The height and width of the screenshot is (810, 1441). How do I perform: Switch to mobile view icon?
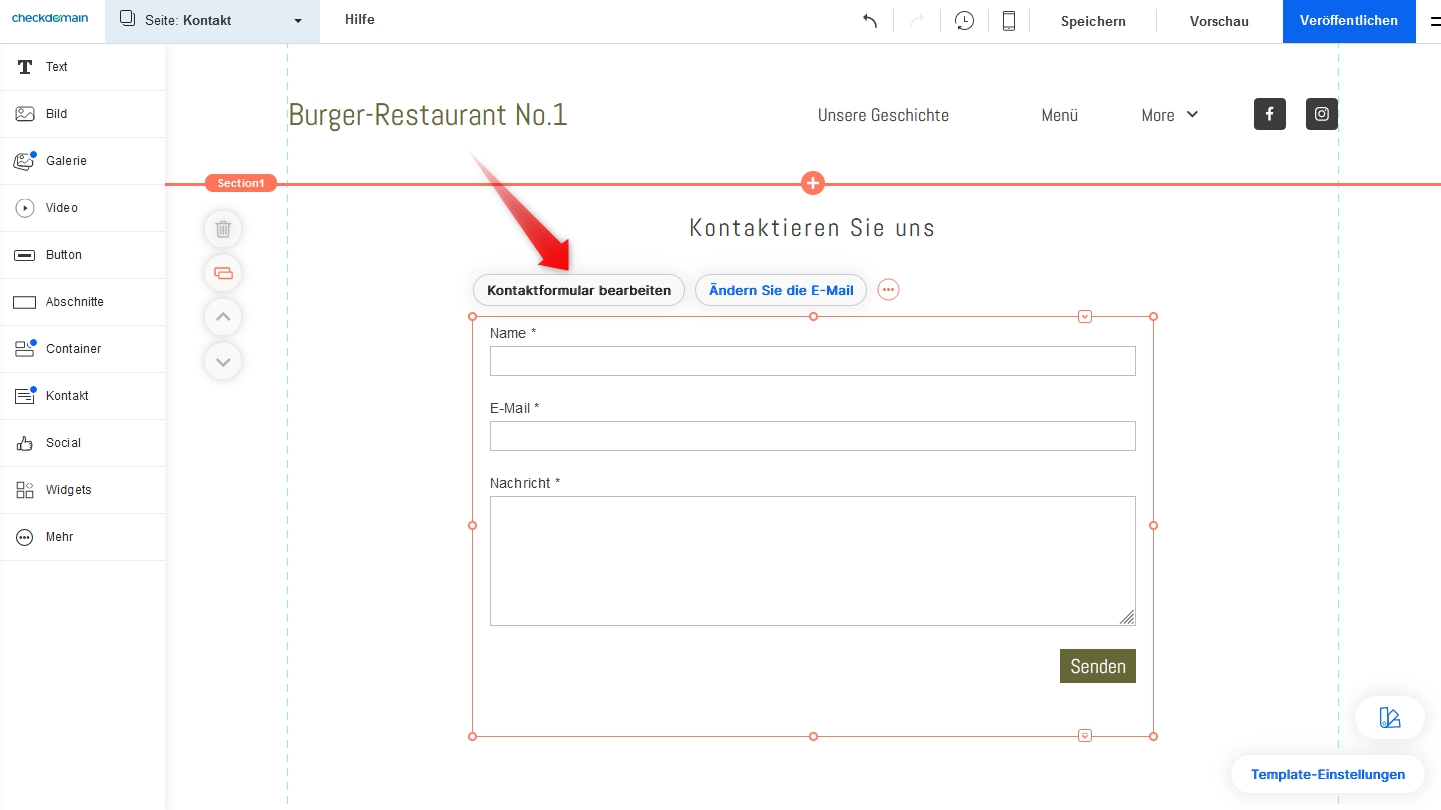click(1009, 21)
